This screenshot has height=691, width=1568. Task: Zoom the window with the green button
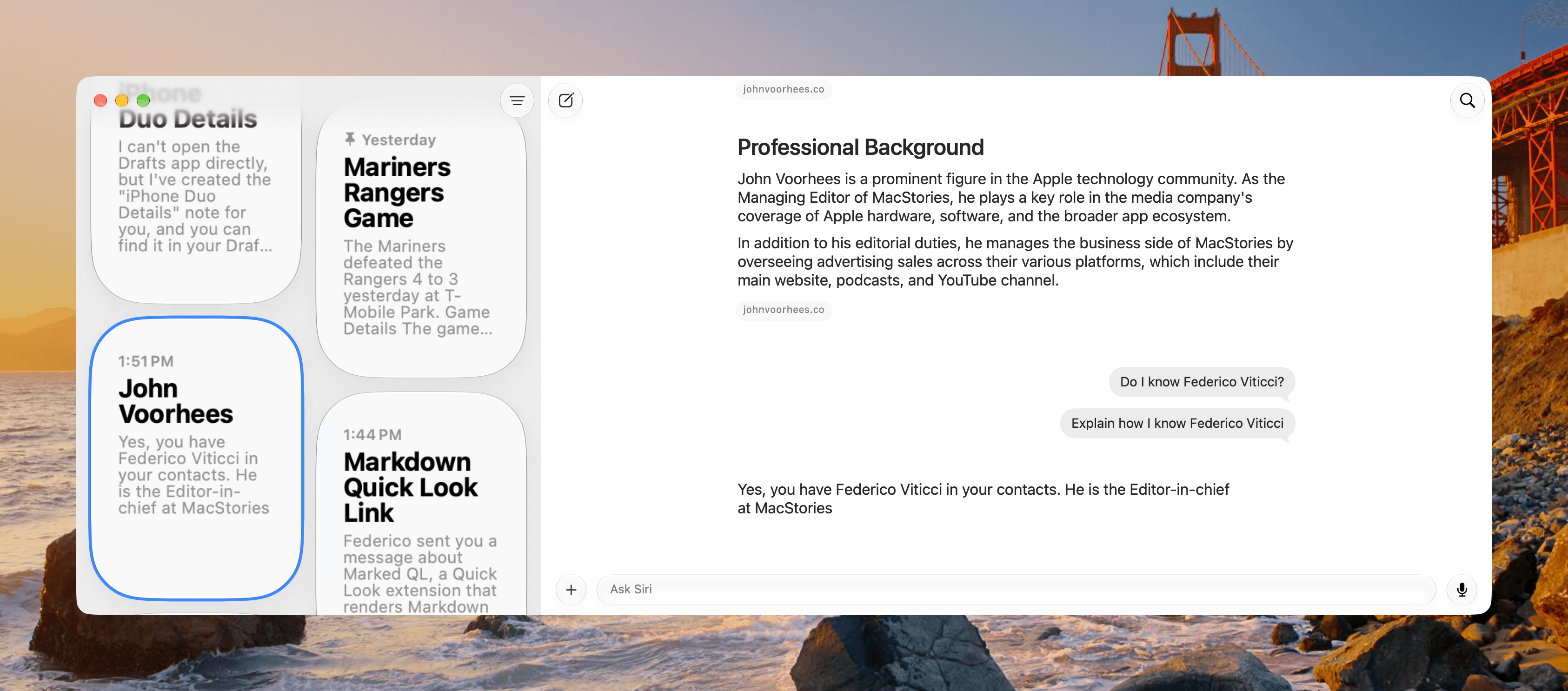[143, 100]
